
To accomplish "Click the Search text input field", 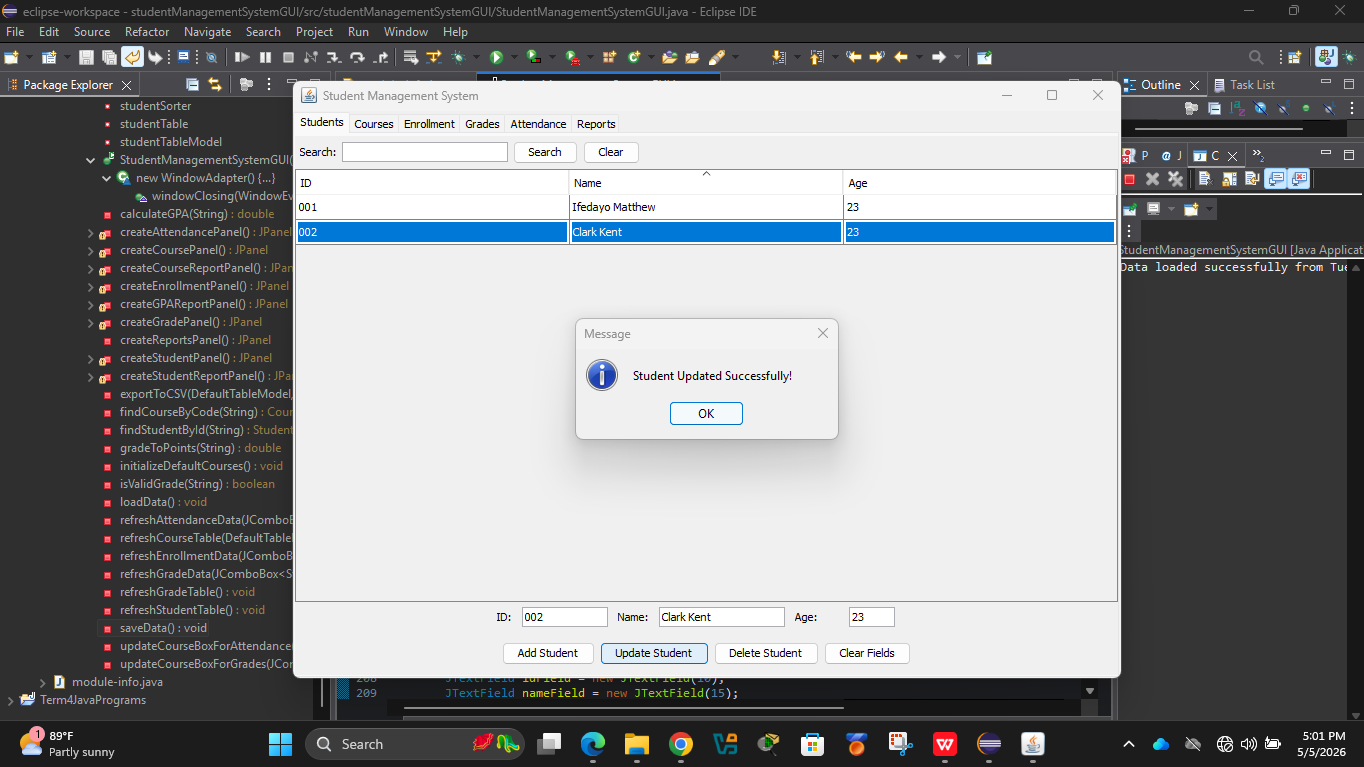I will pyautogui.click(x=425, y=152).
